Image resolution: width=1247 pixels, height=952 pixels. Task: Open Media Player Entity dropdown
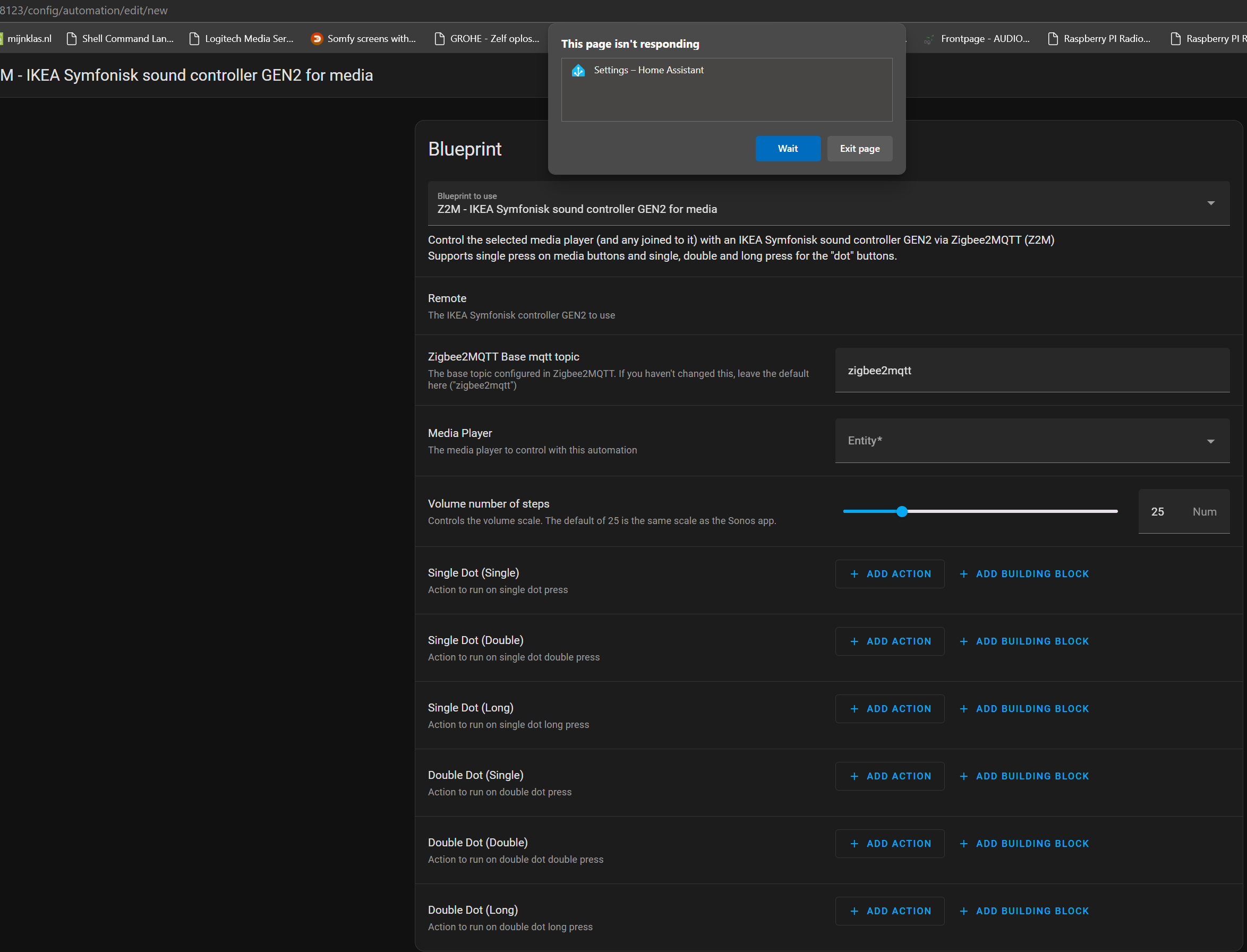pyautogui.click(x=1020, y=441)
